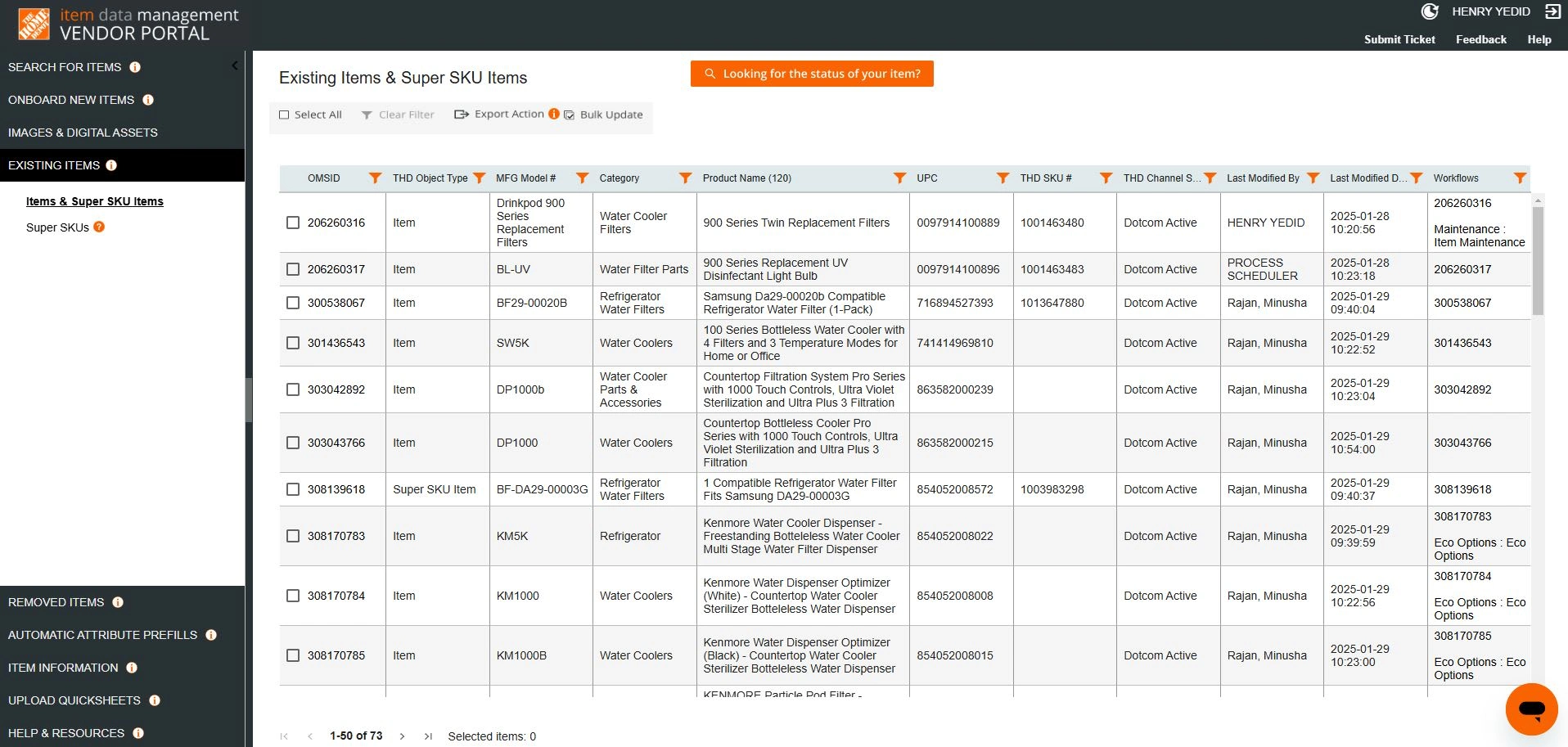Select row checkbox for OMSID 300538067
Image resolution: width=1568 pixels, height=747 pixels.
click(x=293, y=303)
